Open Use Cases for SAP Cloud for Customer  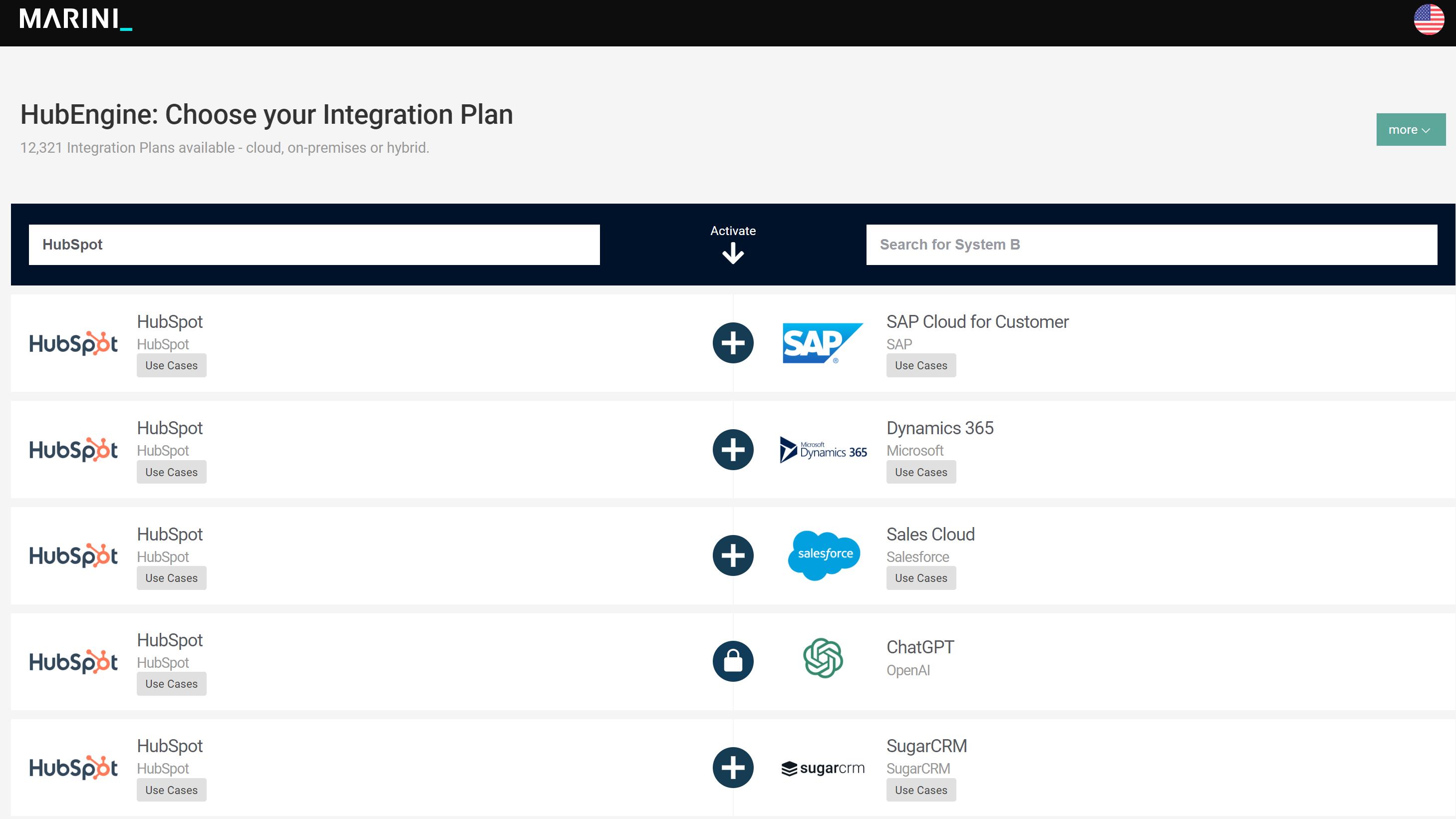(920, 365)
